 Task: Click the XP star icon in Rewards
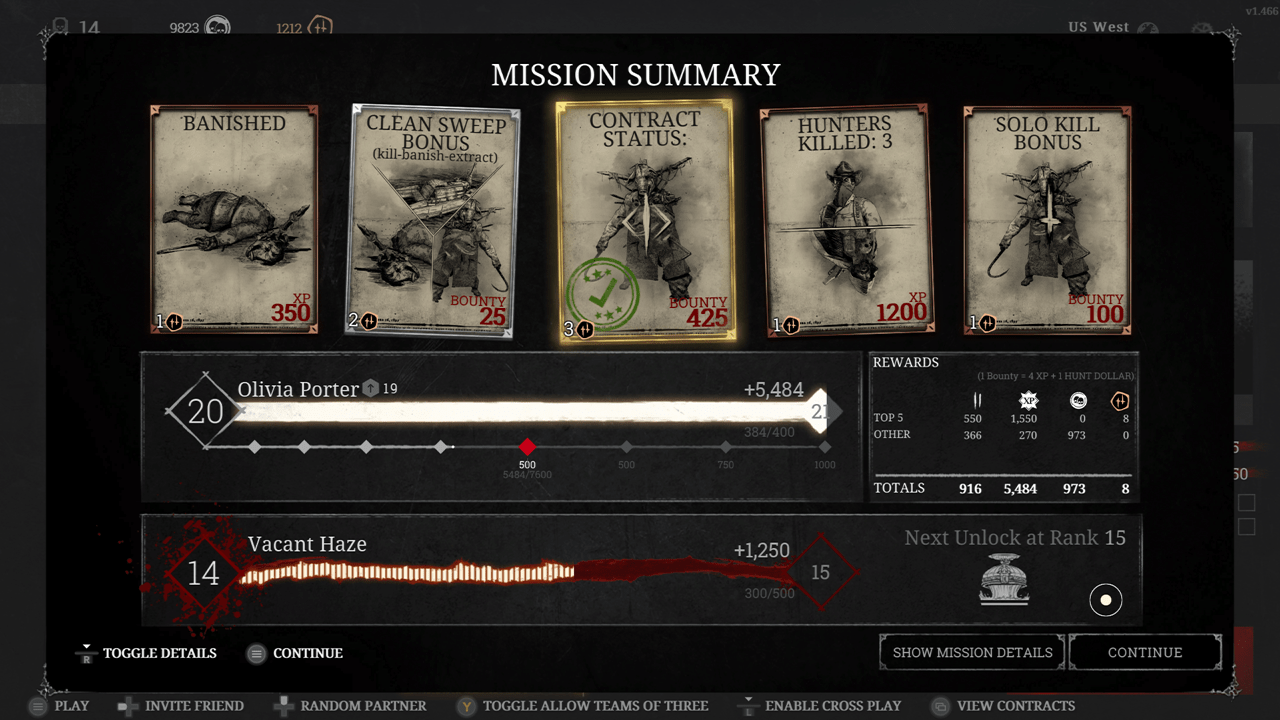[1028, 401]
